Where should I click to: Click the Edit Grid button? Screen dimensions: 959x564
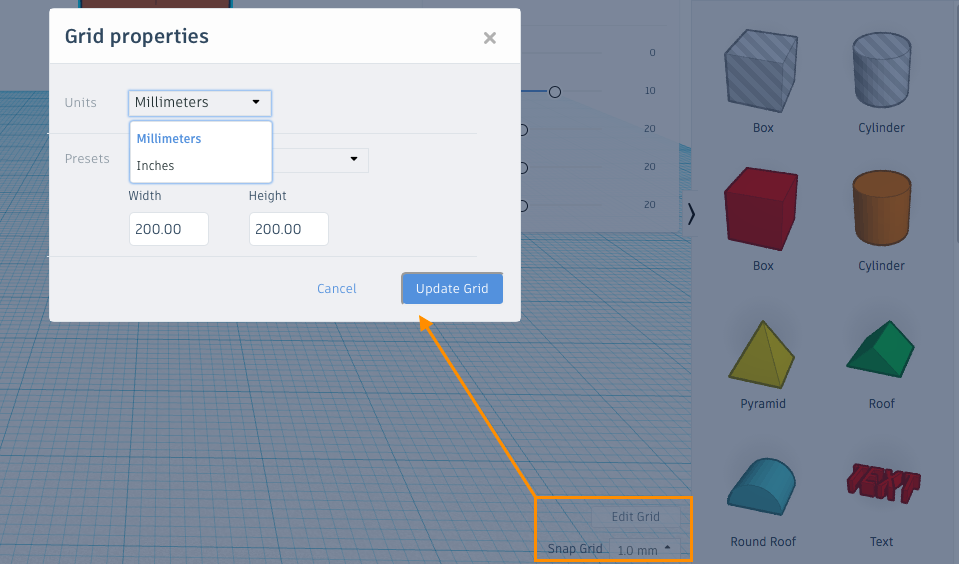pos(635,517)
